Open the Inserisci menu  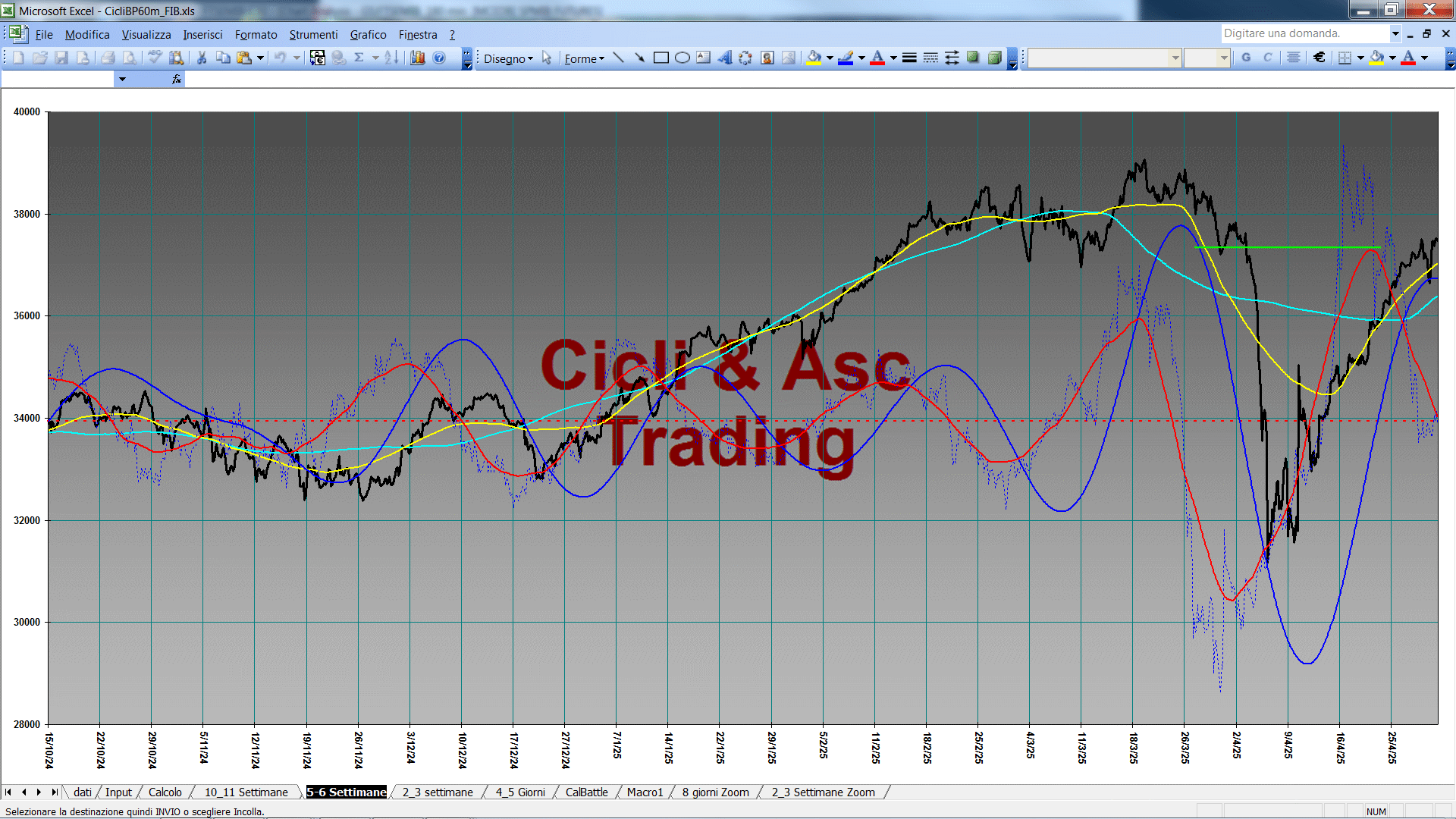pyautogui.click(x=202, y=35)
